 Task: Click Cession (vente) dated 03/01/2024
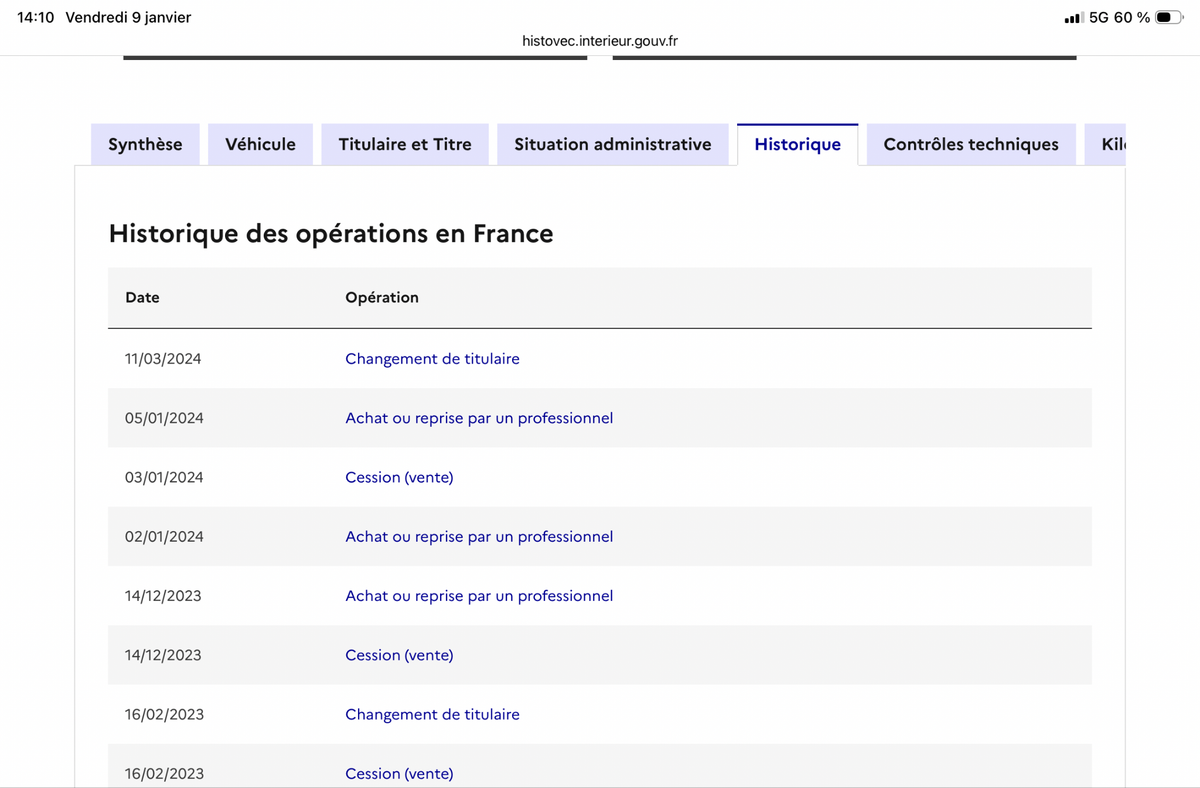pos(399,477)
